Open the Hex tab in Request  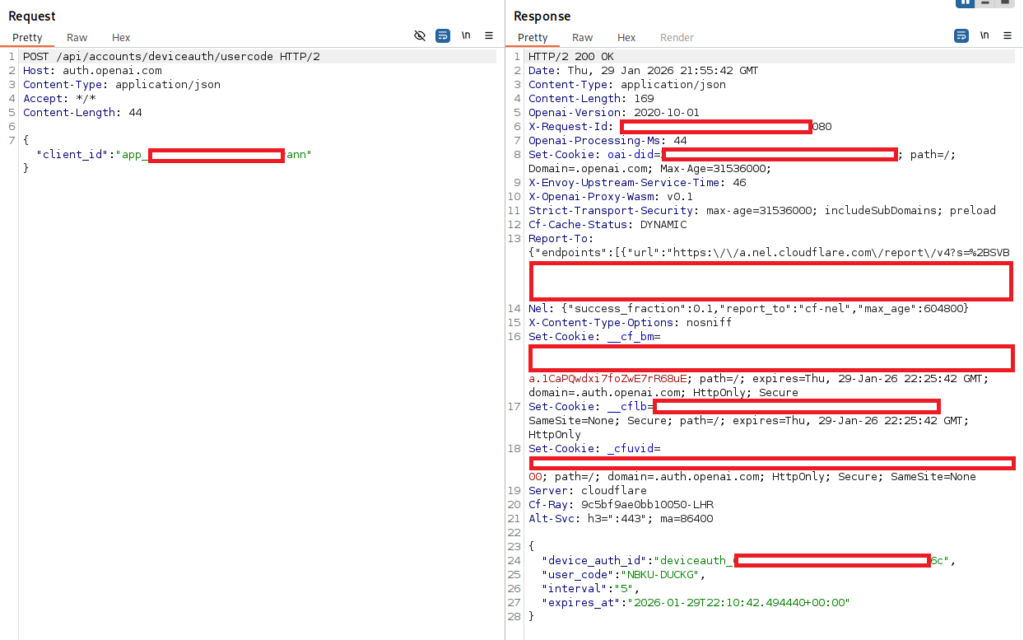pos(121,38)
